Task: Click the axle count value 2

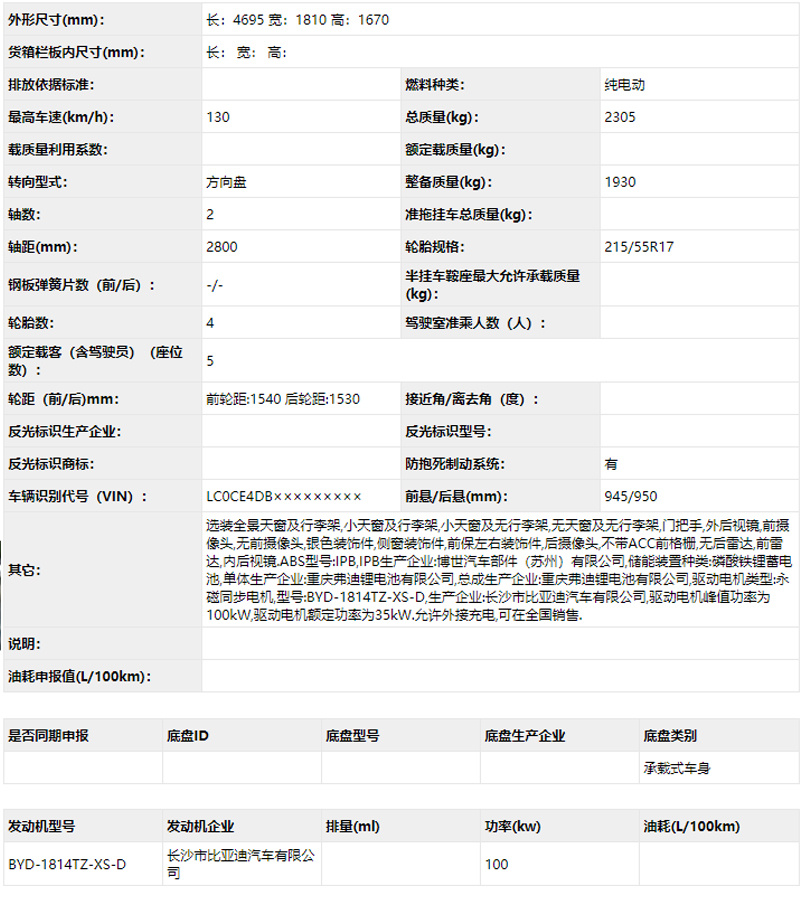Action: (x=210, y=215)
